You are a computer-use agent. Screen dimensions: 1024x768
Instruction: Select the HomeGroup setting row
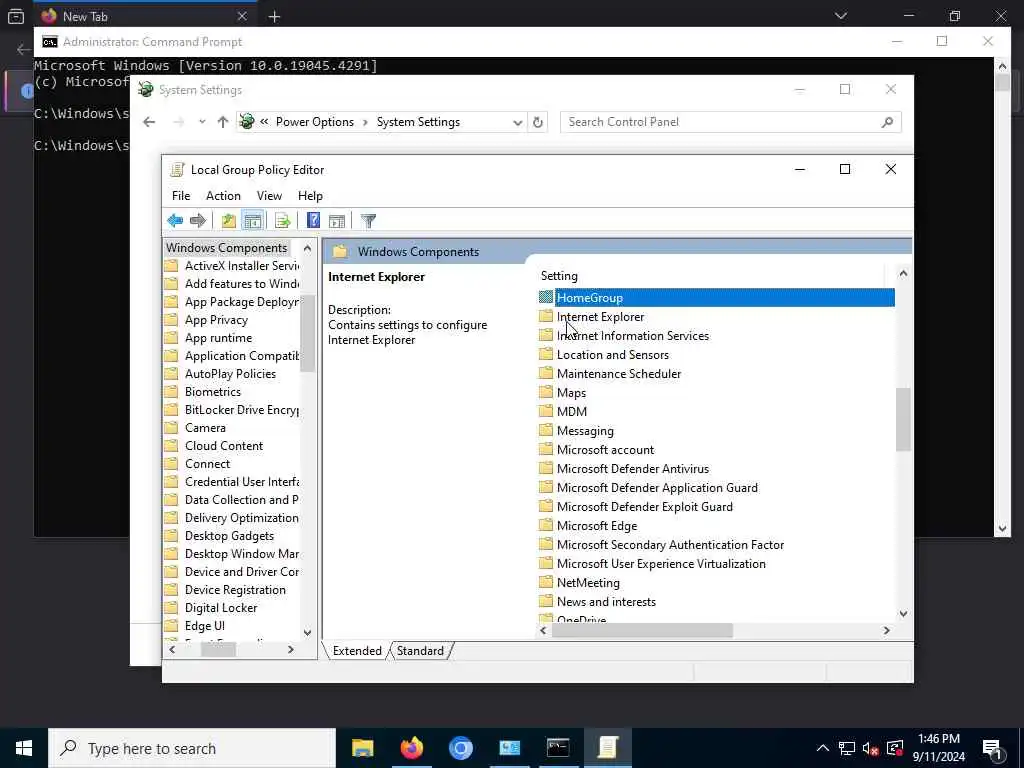716,298
